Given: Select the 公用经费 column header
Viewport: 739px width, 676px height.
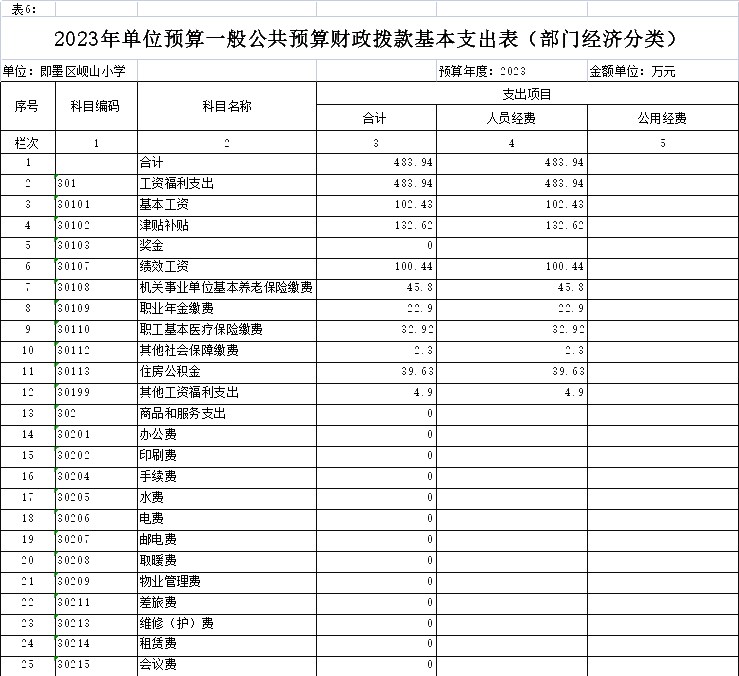Looking at the screenshot, I should point(662,118).
